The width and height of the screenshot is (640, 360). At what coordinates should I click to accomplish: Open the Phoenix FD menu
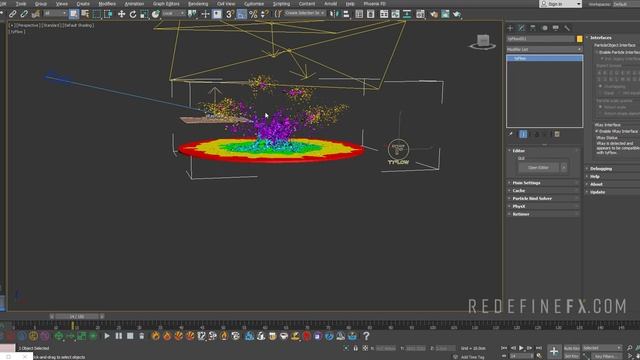tap(374, 4)
